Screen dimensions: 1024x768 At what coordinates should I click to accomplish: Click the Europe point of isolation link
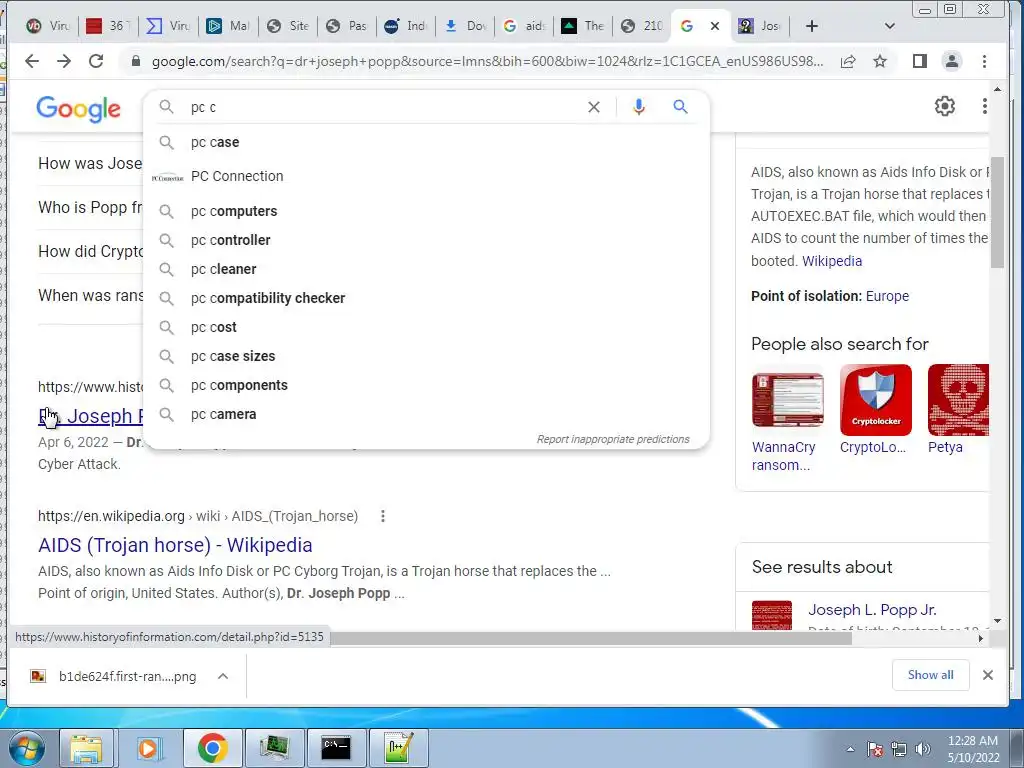coord(887,296)
